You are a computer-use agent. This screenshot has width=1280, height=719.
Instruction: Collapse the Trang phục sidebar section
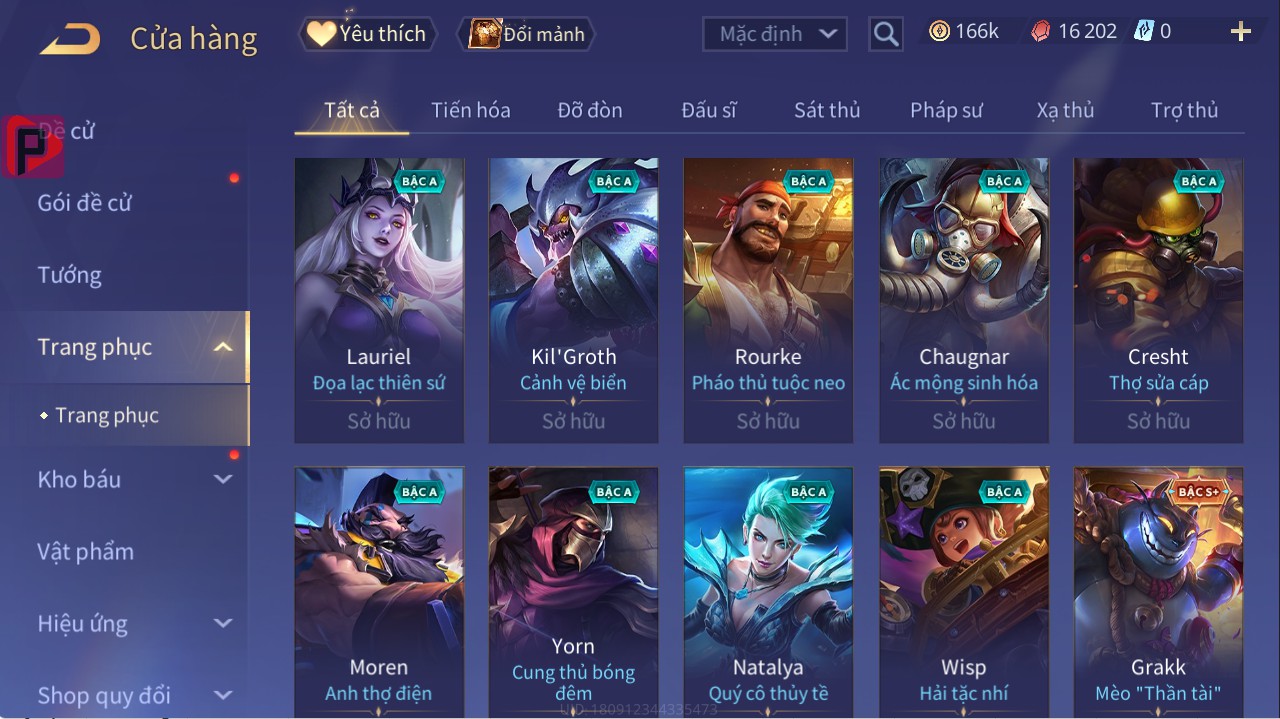pyautogui.click(x=223, y=347)
